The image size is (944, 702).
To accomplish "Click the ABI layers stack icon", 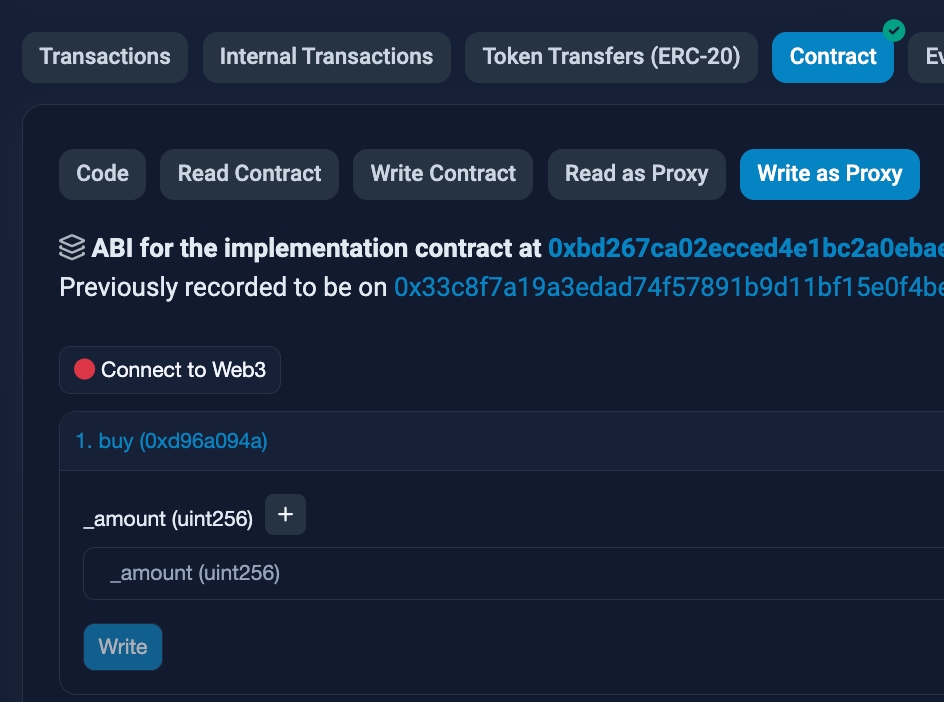I will click(72, 248).
